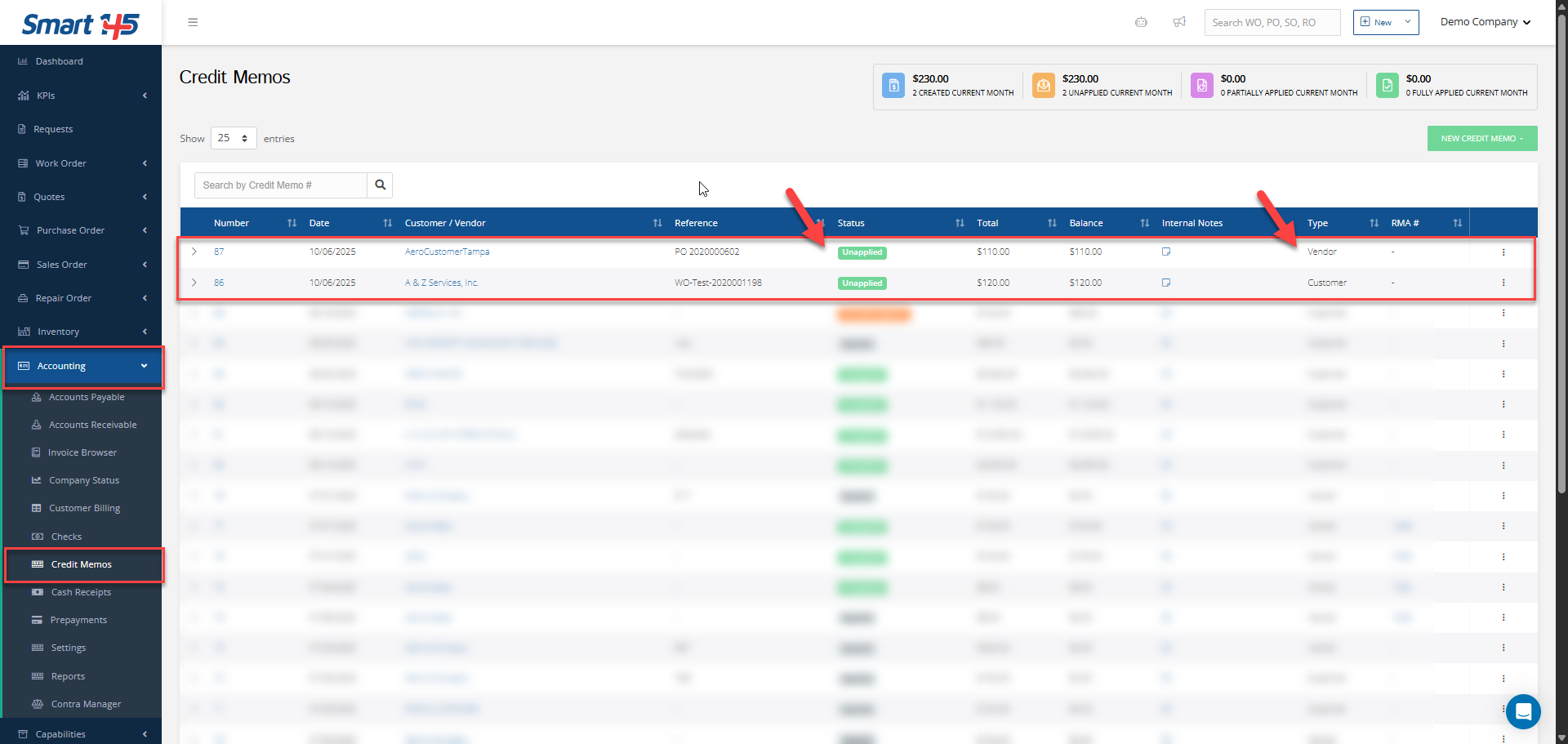The image size is (1568, 744).
Task: Click the hamburger menu icon to collapse sidebar
Action: [x=193, y=22]
